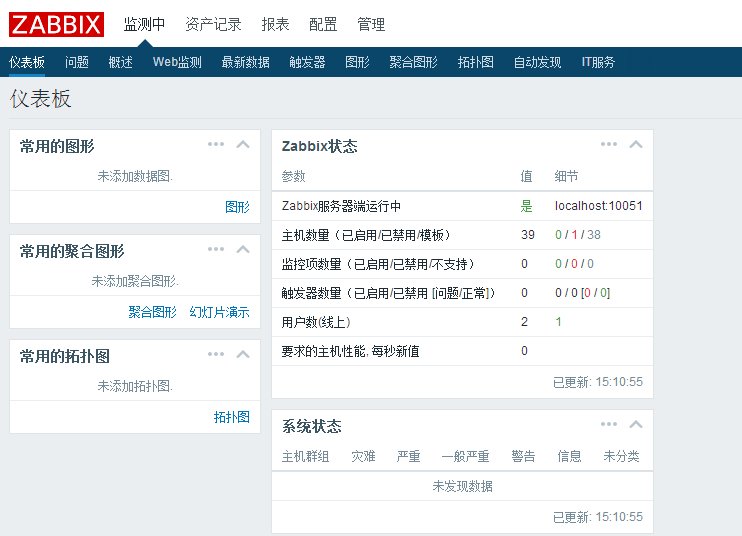Image resolution: width=742 pixels, height=536 pixels.
Task: Click the 参数 column header in the Zabbix状态 widget
Action: pos(293,176)
